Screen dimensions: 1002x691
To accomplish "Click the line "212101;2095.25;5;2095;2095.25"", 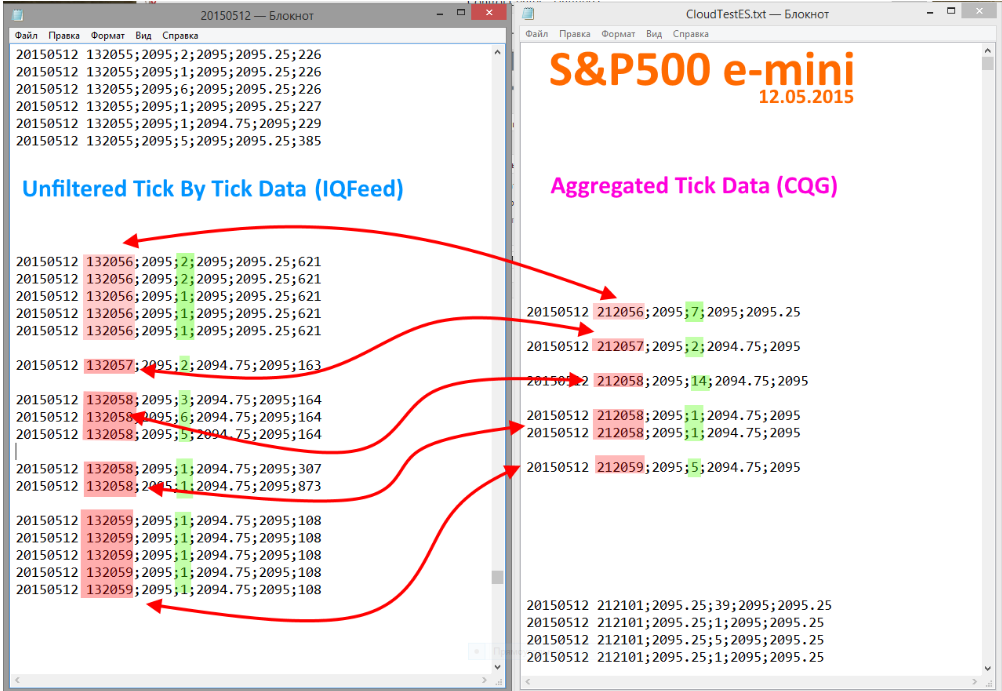I will (675, 641).
